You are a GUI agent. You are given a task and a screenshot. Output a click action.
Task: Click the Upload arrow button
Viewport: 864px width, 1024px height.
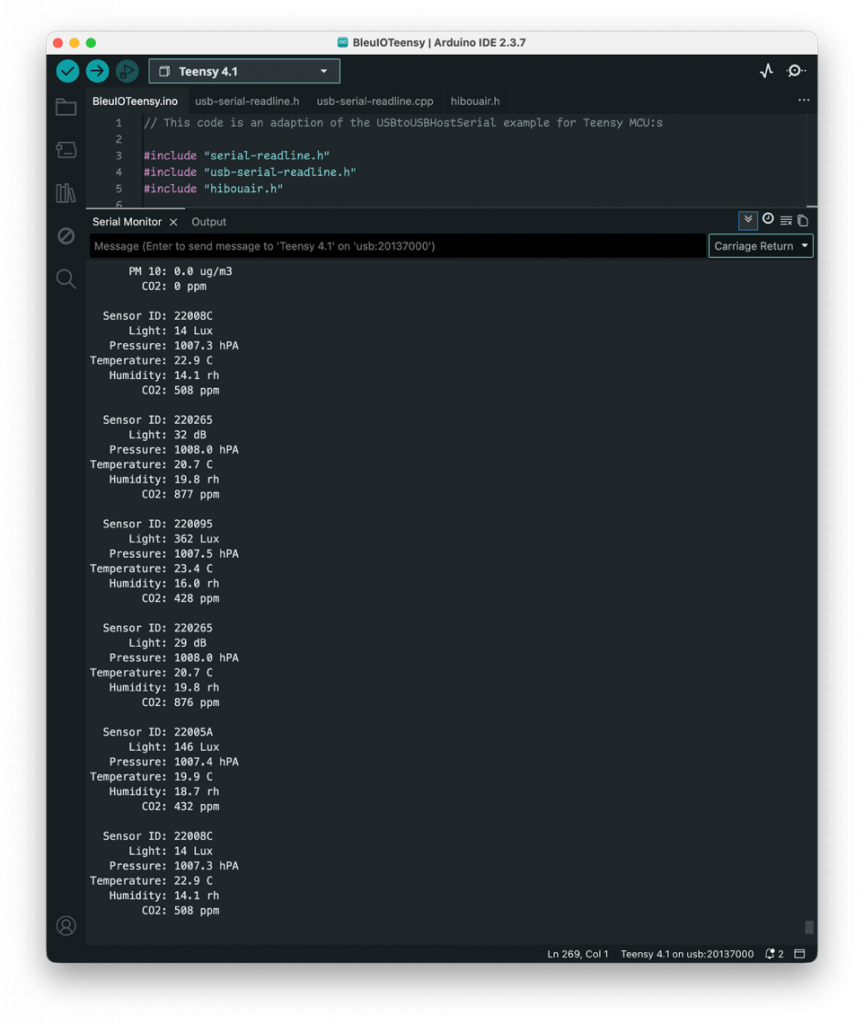pos(97,71)
